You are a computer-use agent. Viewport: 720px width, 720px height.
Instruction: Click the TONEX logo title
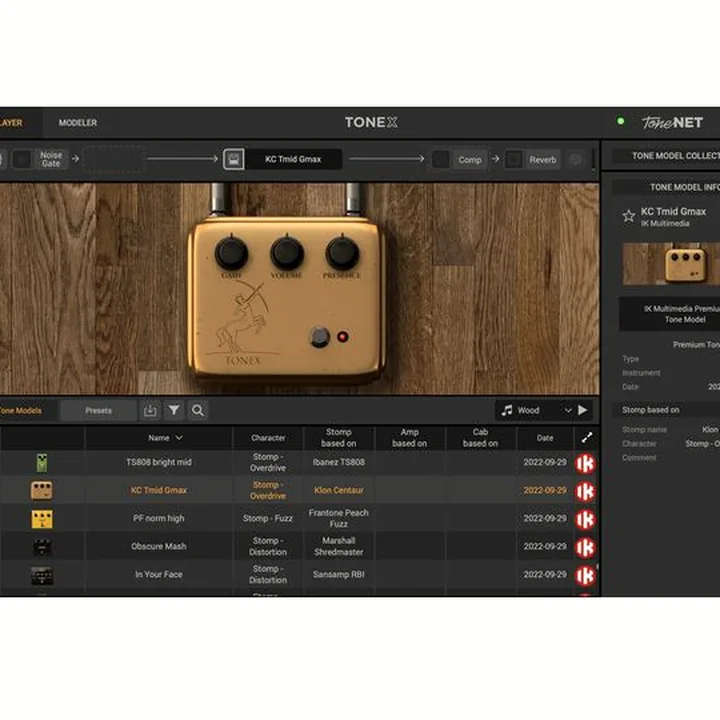371,123
